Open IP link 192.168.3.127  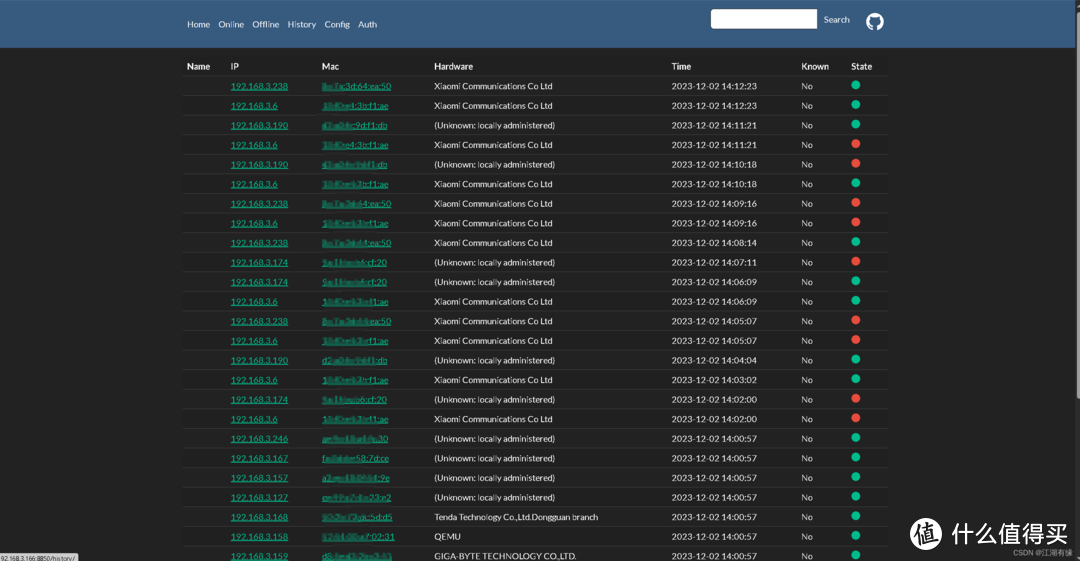tap(259, 498)
